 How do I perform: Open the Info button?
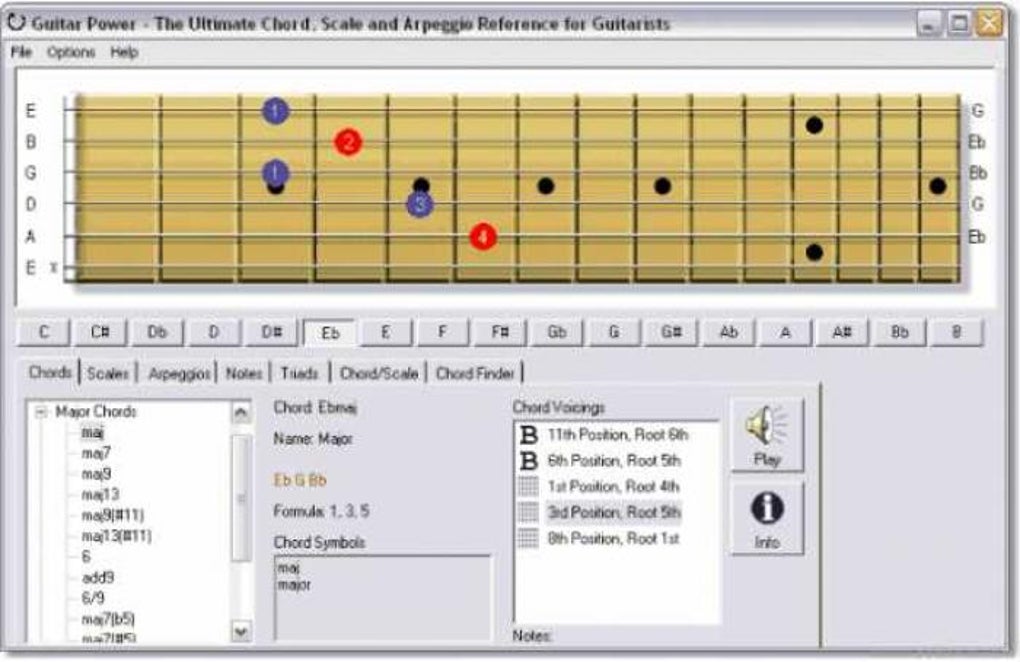click(767, 518)
